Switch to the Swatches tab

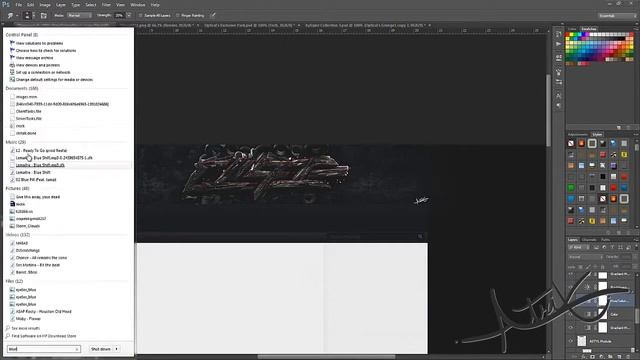click(589, 29)
